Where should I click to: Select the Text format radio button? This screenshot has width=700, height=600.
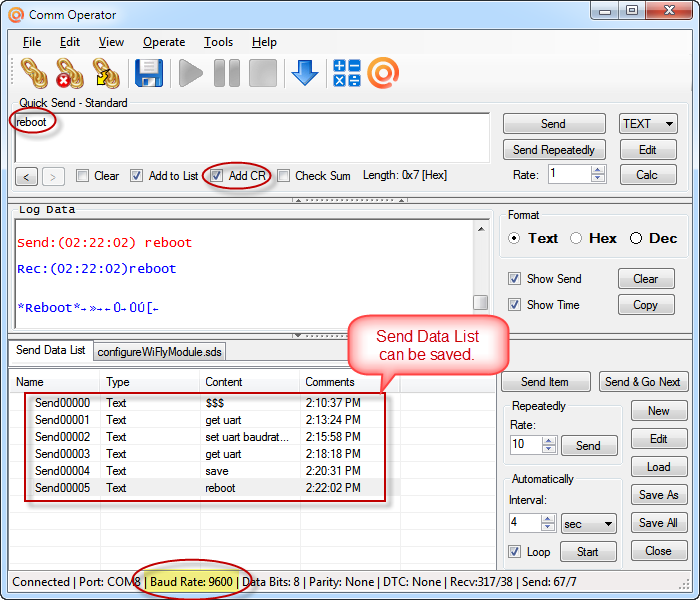point(514,238)
